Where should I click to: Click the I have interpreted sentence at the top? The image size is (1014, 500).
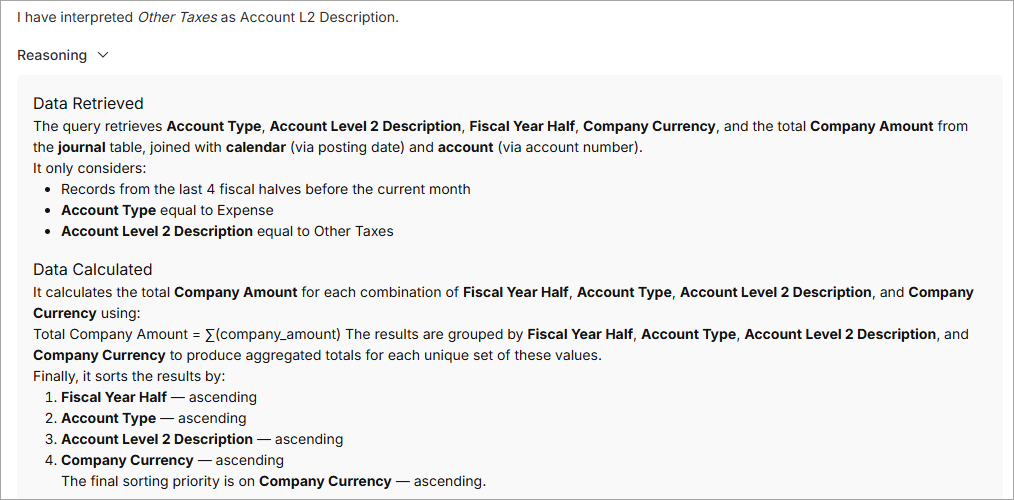[207, 17]
